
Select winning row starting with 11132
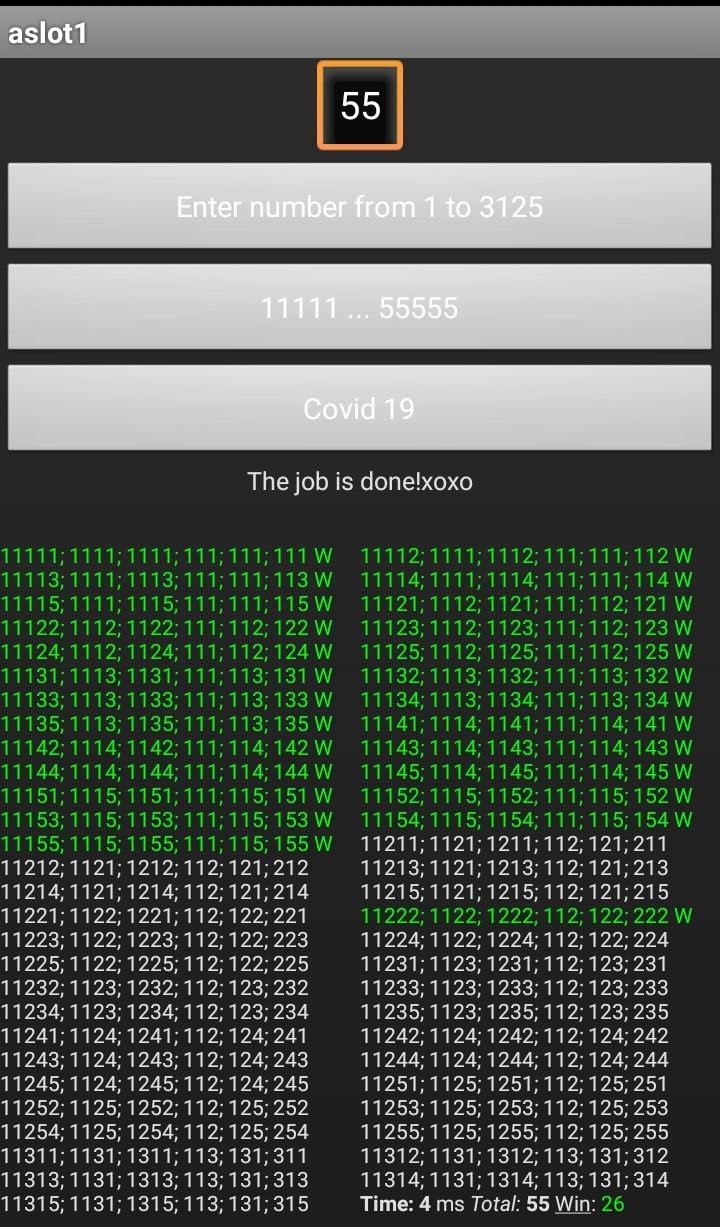point(526,675)
